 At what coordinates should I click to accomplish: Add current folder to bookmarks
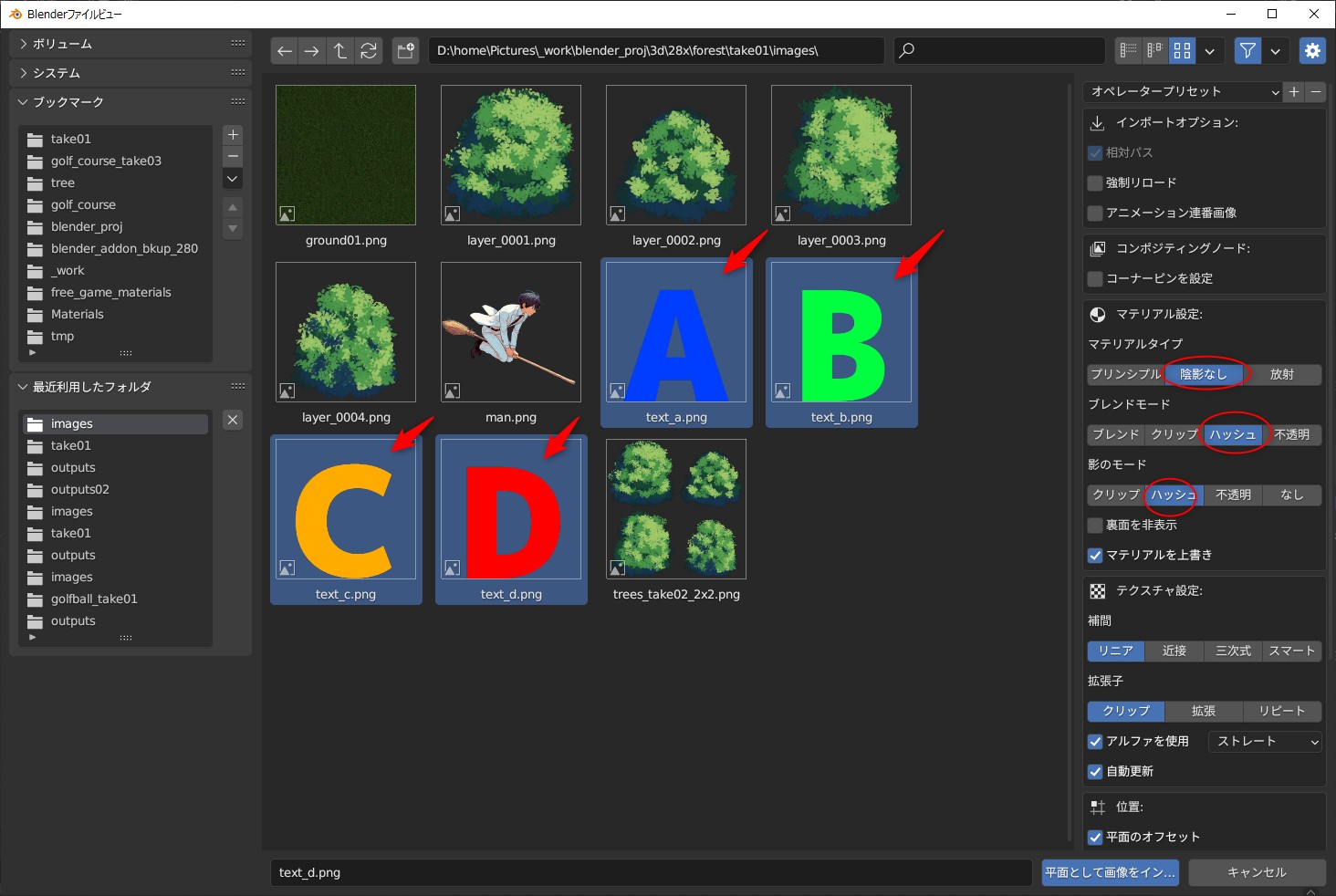(233, 135)
